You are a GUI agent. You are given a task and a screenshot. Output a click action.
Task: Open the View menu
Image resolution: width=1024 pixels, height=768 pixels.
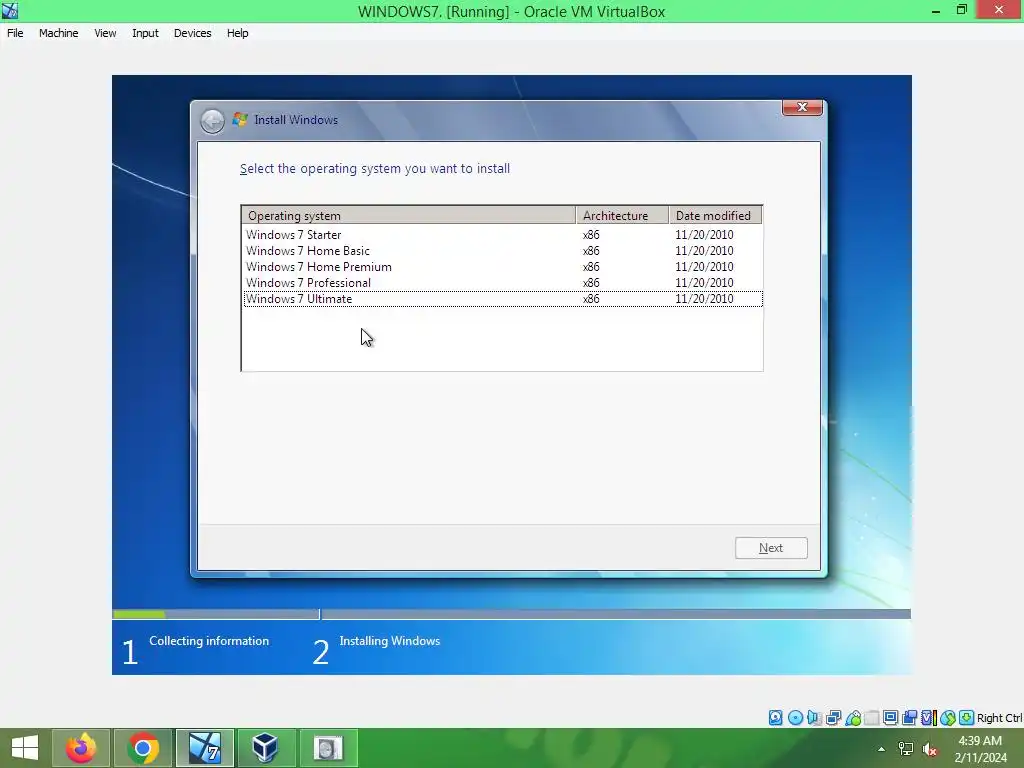point(105,33)
